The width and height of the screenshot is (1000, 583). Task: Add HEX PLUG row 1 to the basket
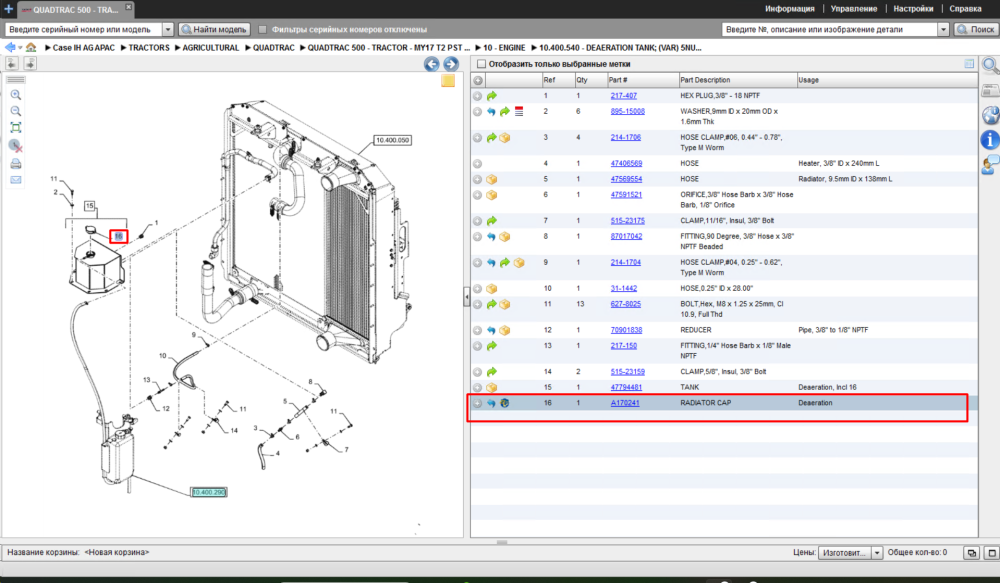[x=478, y=96]
